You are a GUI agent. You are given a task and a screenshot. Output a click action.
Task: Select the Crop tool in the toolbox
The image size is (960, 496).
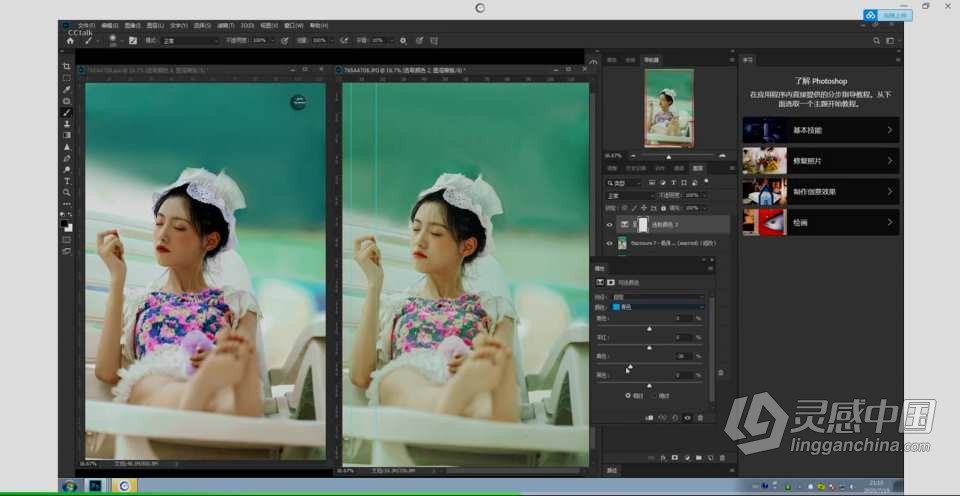pos(67,66)
